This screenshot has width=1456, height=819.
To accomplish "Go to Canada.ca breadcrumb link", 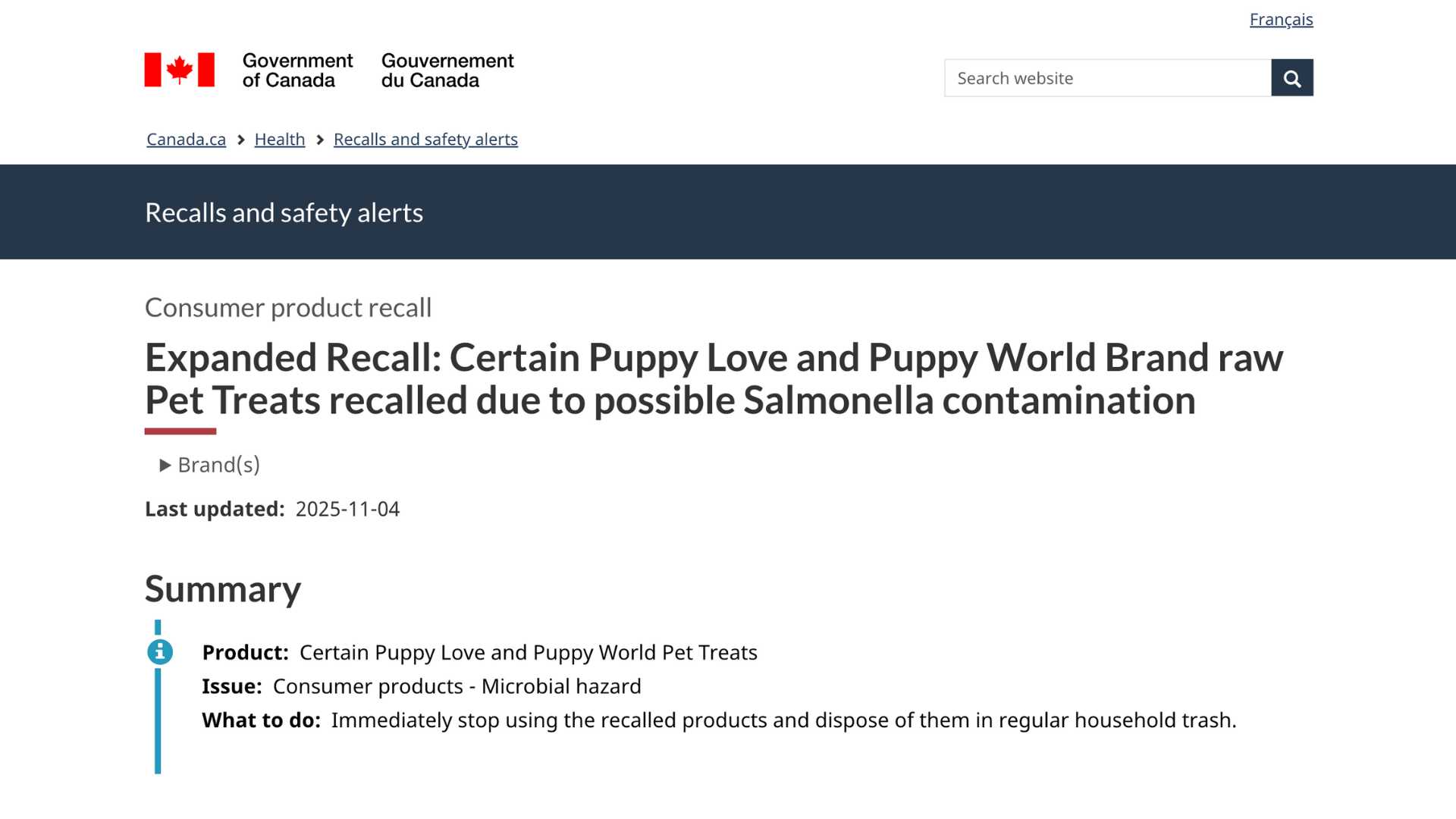I will click(186, 140).
